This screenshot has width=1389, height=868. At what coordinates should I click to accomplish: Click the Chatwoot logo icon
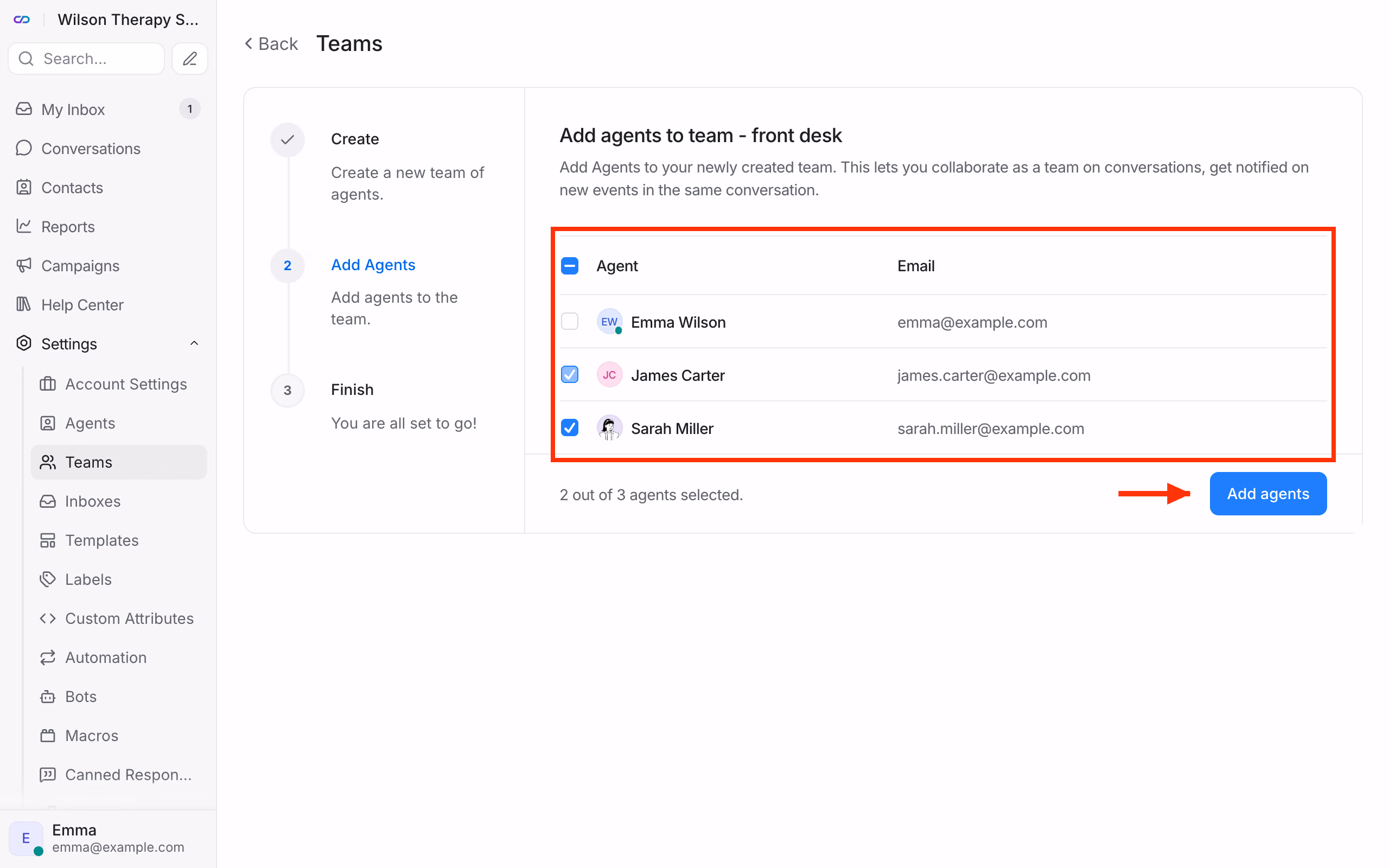[x=22, y=20]
